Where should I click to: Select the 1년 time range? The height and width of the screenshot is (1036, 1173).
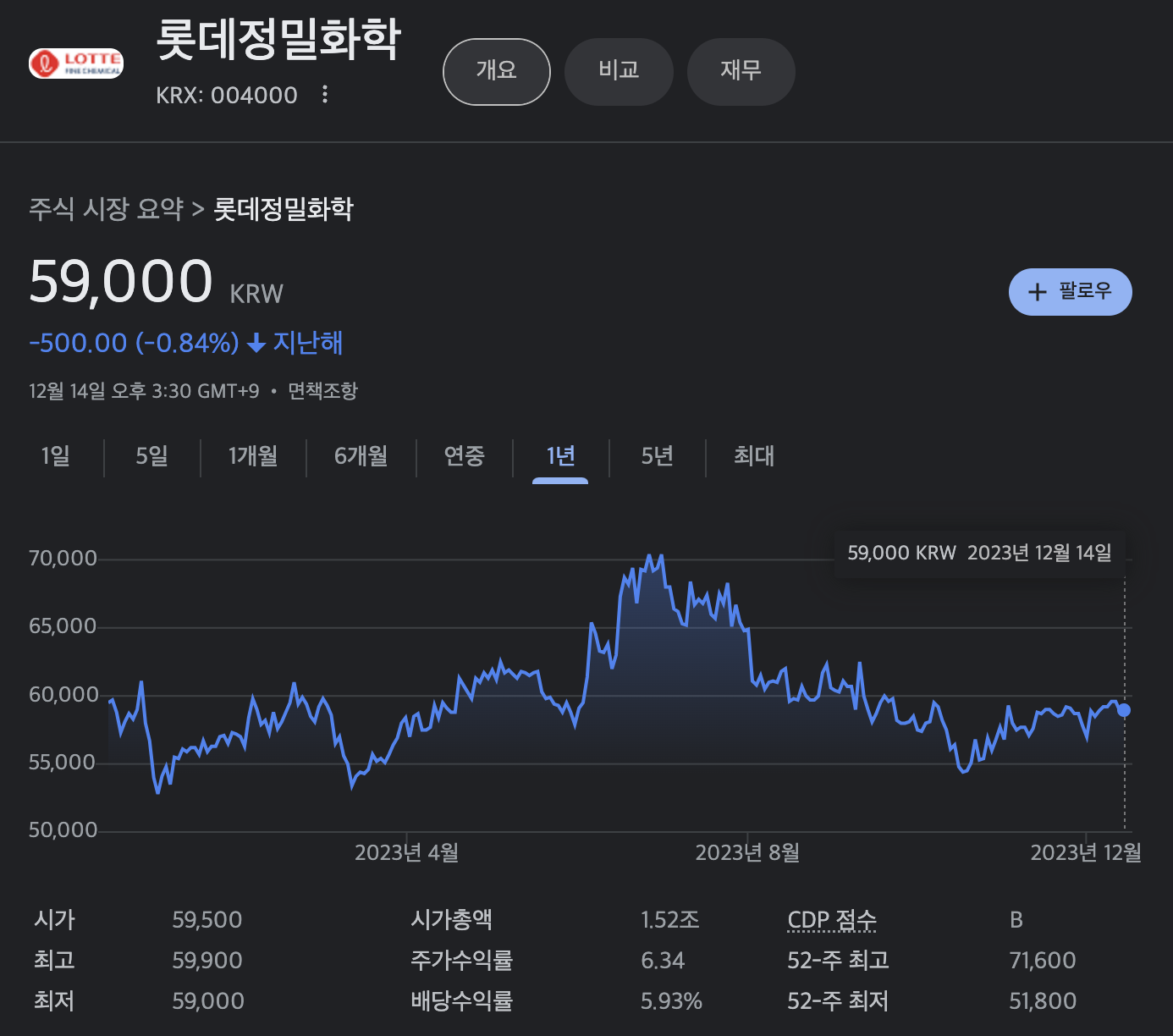(x=560, y=456)
